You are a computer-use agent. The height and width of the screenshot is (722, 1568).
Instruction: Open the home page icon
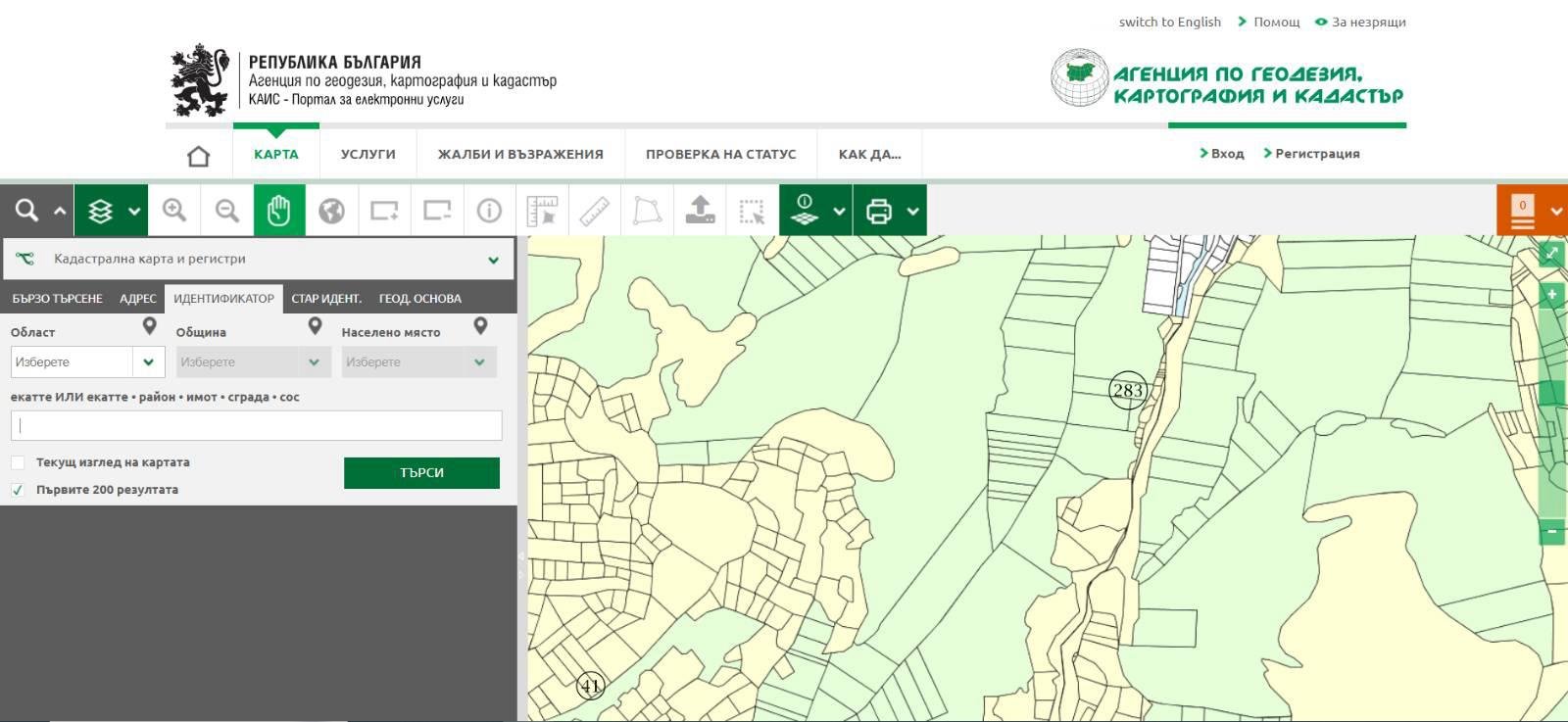click(x=199, y=155)
